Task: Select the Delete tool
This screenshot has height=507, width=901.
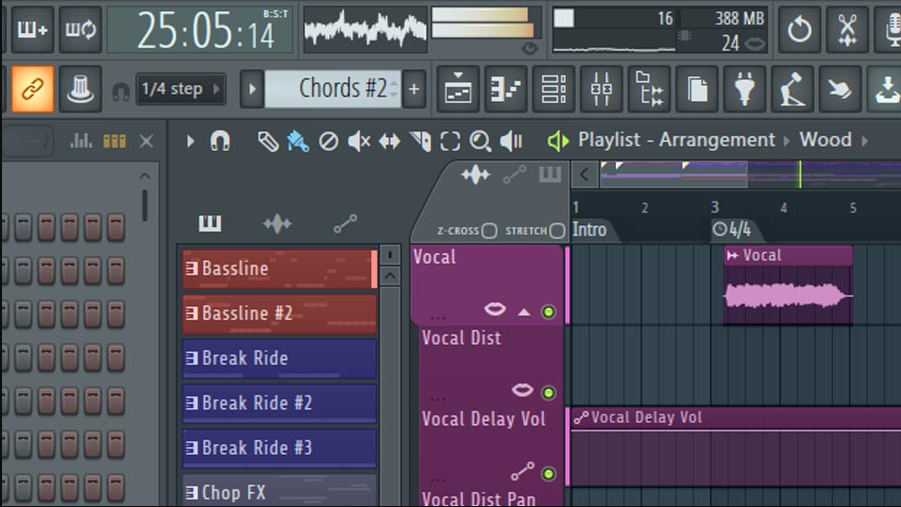Action: pos(329,141)
